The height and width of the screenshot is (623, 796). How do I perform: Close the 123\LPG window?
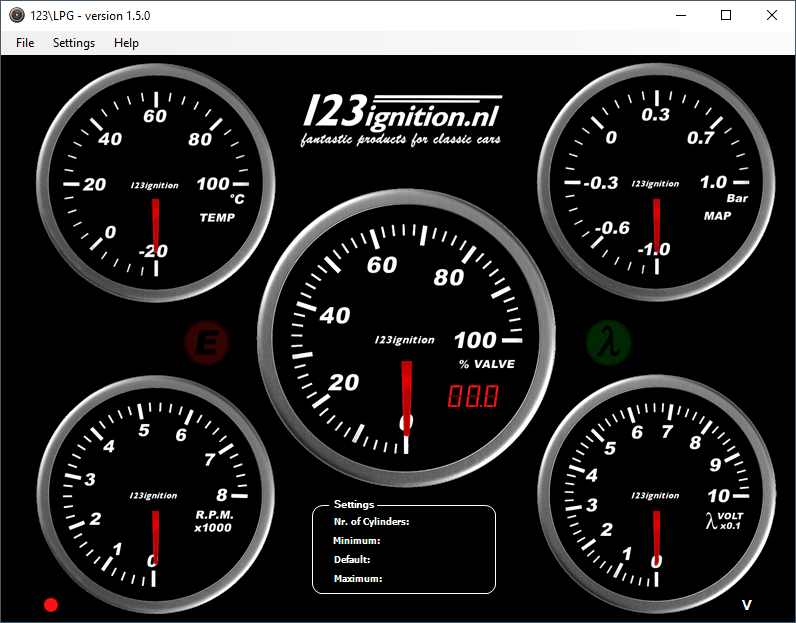(772, 15)
